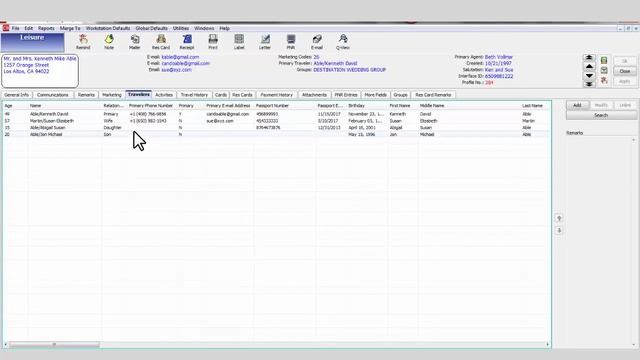The width and height of the screenshot is (640, 360).
Task: Select the Able/Jon Michael traveler row
Action: tap(276, 134)
